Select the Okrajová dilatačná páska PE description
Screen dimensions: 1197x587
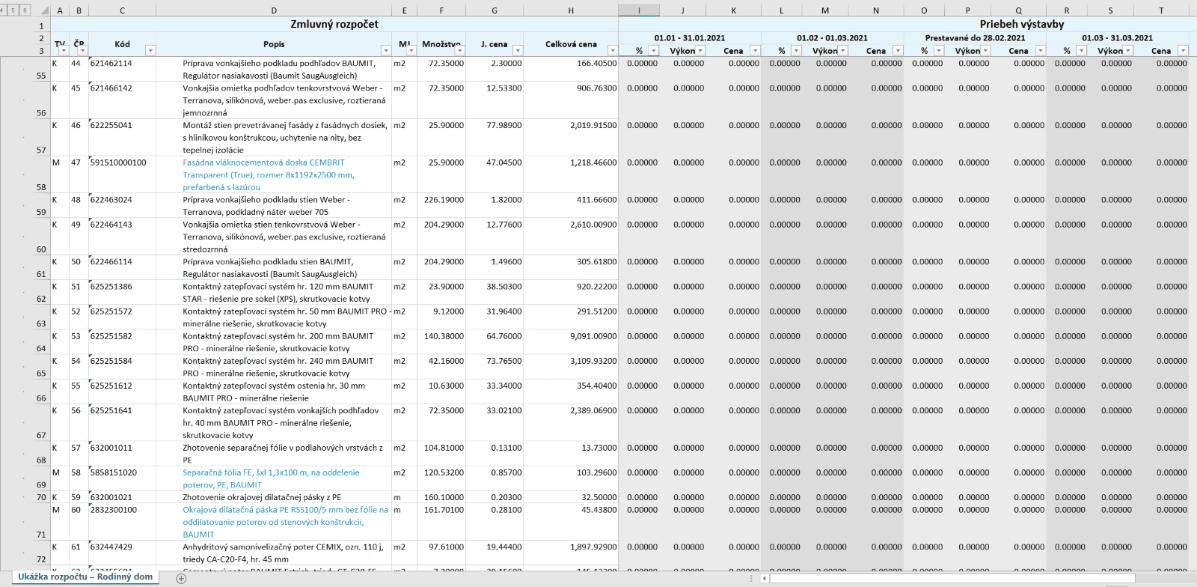(273, 521)
